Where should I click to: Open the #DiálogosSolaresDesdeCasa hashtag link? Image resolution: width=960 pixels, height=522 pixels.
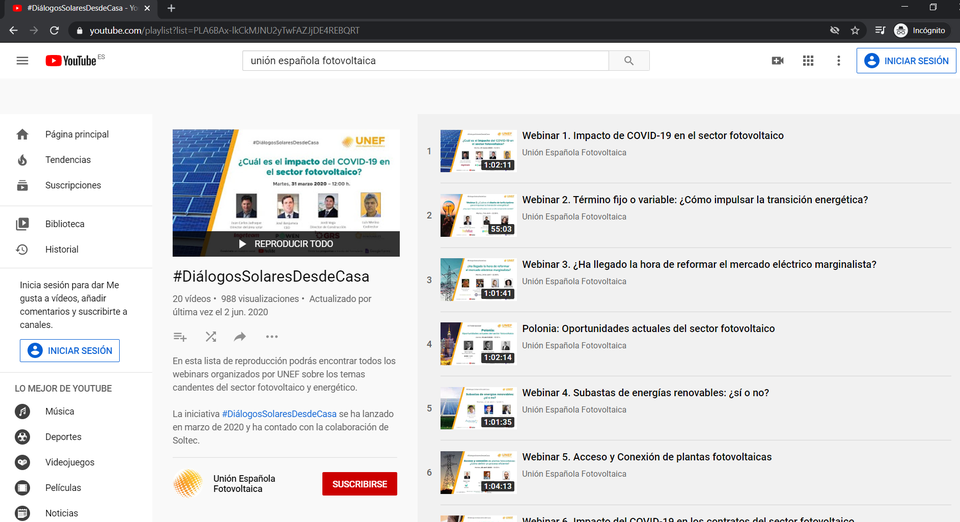(x=279, y=414)
